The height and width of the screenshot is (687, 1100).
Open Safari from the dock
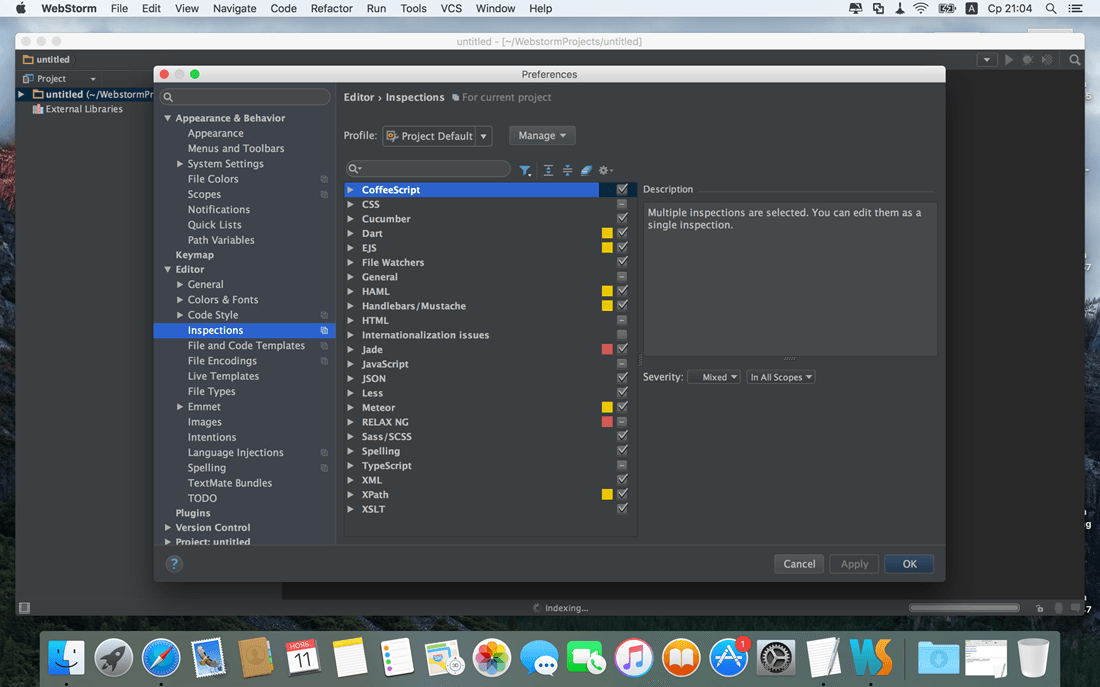tap(161, 658)
